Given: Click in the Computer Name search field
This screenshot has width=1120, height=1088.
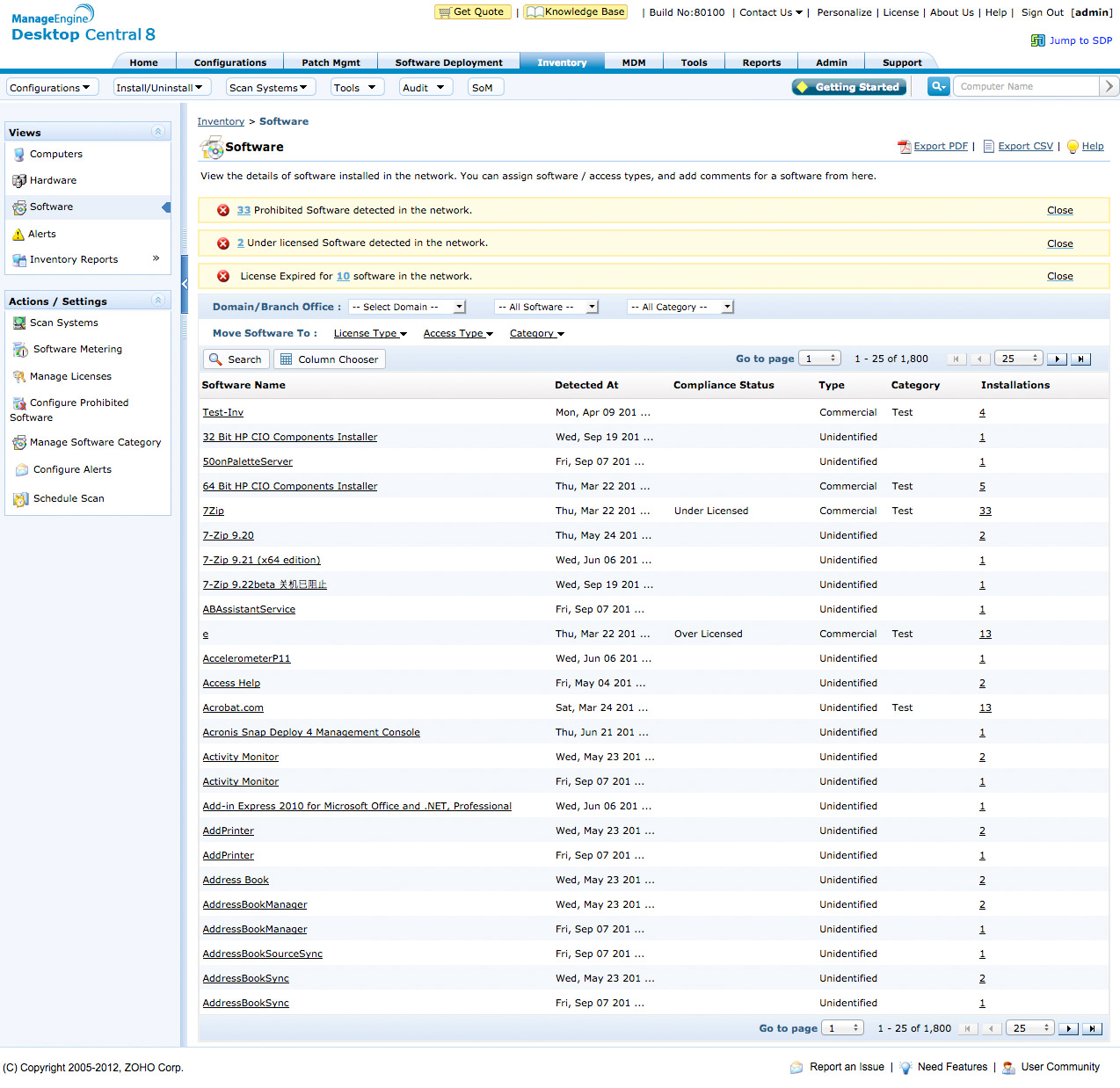Looking at the screenshot, I should point(1027,86).
